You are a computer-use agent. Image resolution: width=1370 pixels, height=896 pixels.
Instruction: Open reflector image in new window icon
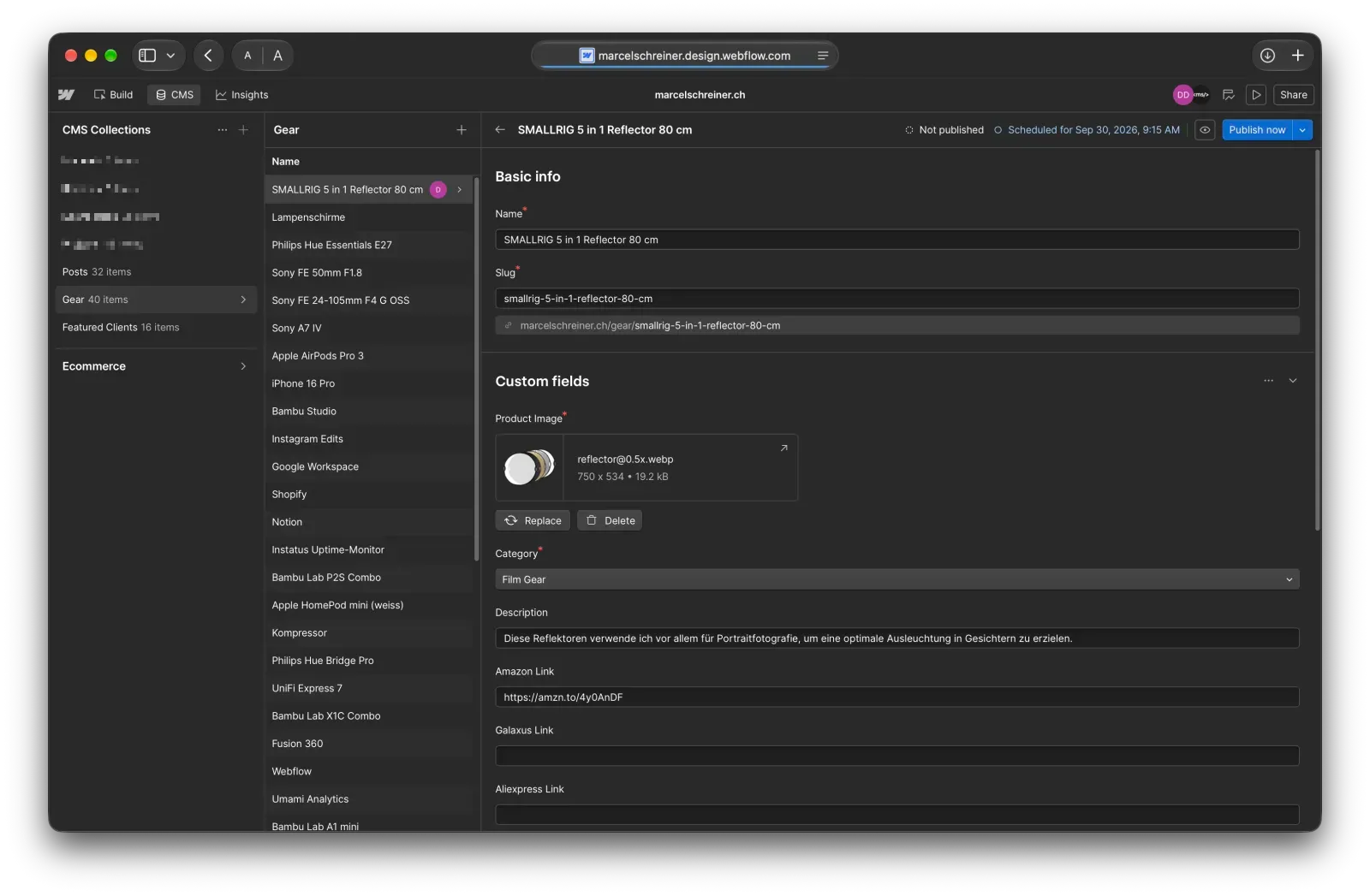[x=783, y=448]
